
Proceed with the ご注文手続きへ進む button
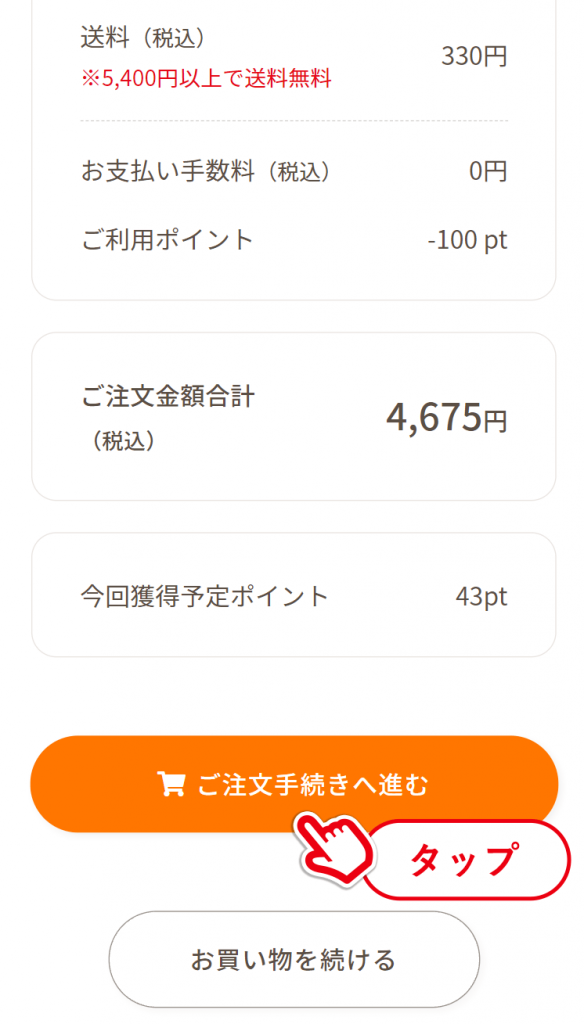[x=294, y=784]
